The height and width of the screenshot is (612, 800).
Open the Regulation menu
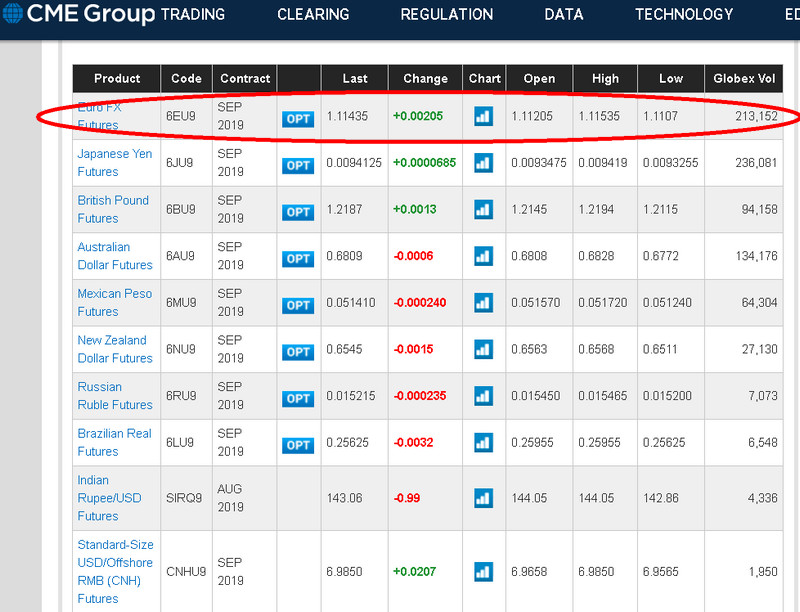(447, 14)
